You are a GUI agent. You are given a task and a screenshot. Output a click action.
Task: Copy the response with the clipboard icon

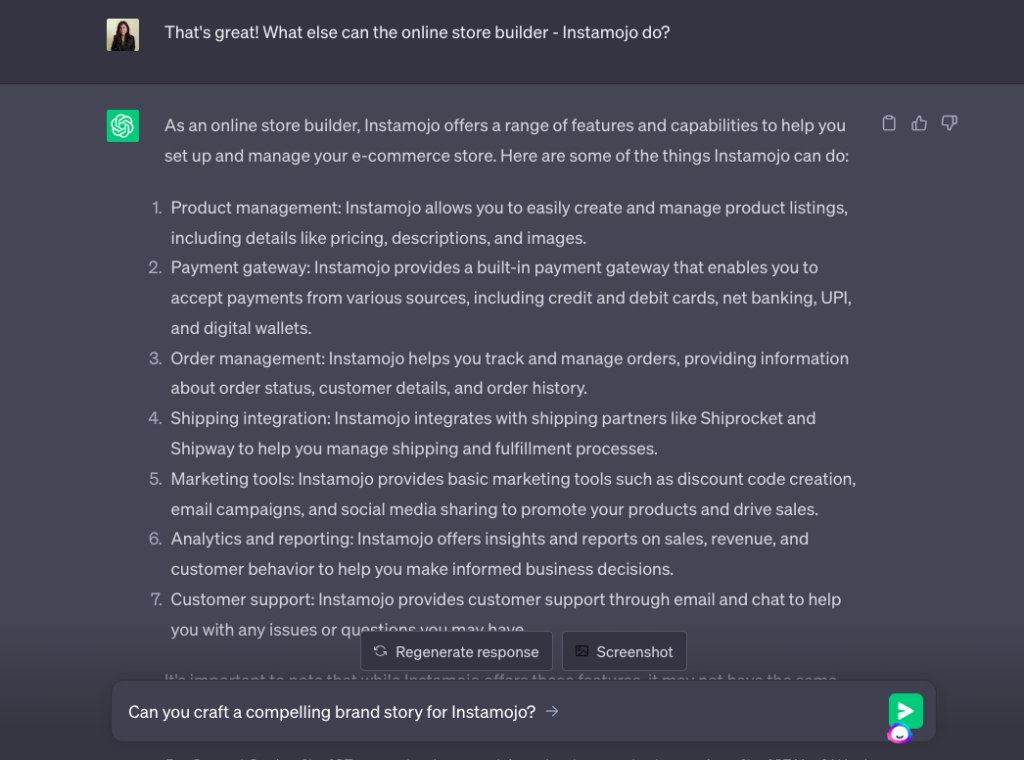889,123
